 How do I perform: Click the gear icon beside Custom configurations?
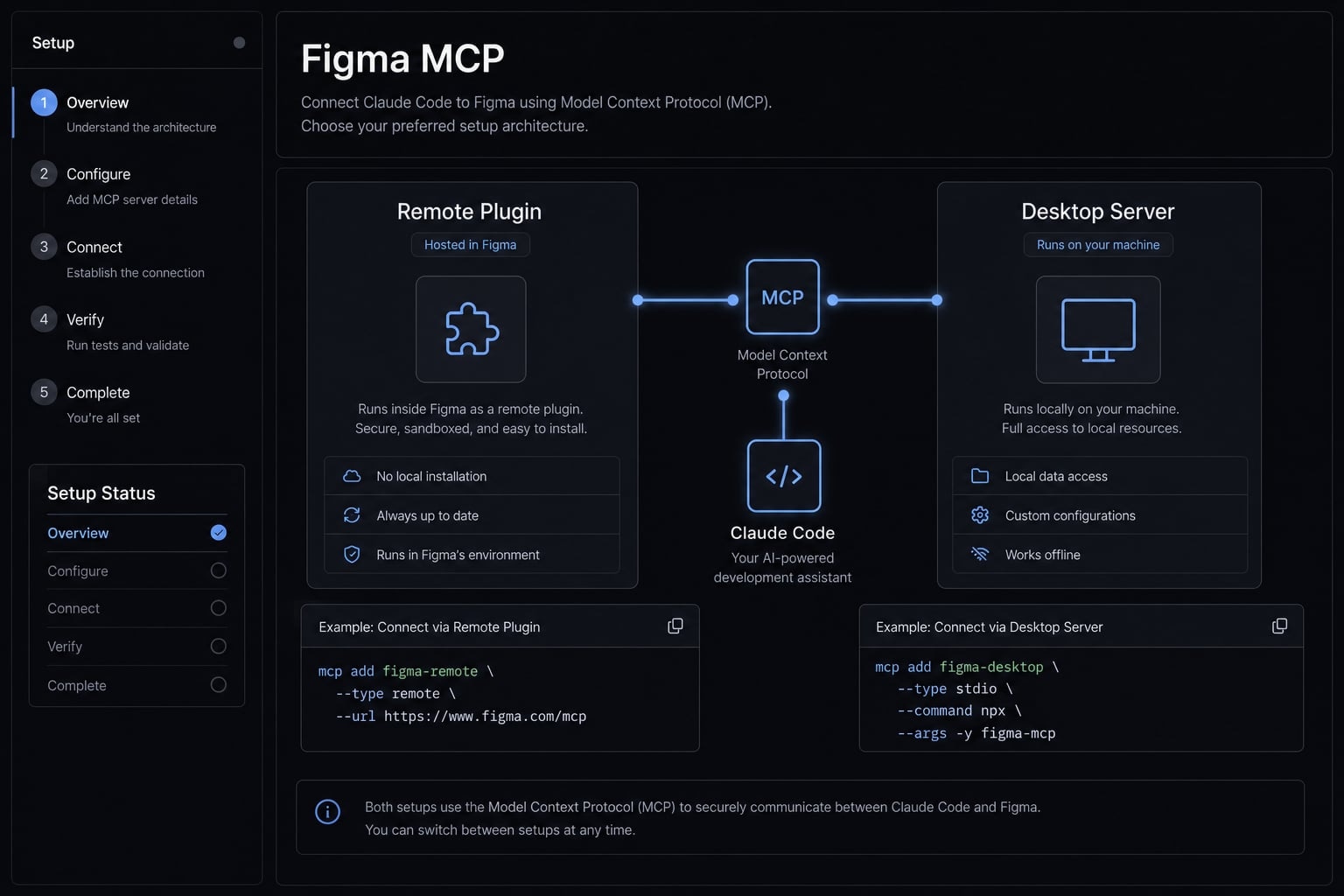(x=980, y=515)
